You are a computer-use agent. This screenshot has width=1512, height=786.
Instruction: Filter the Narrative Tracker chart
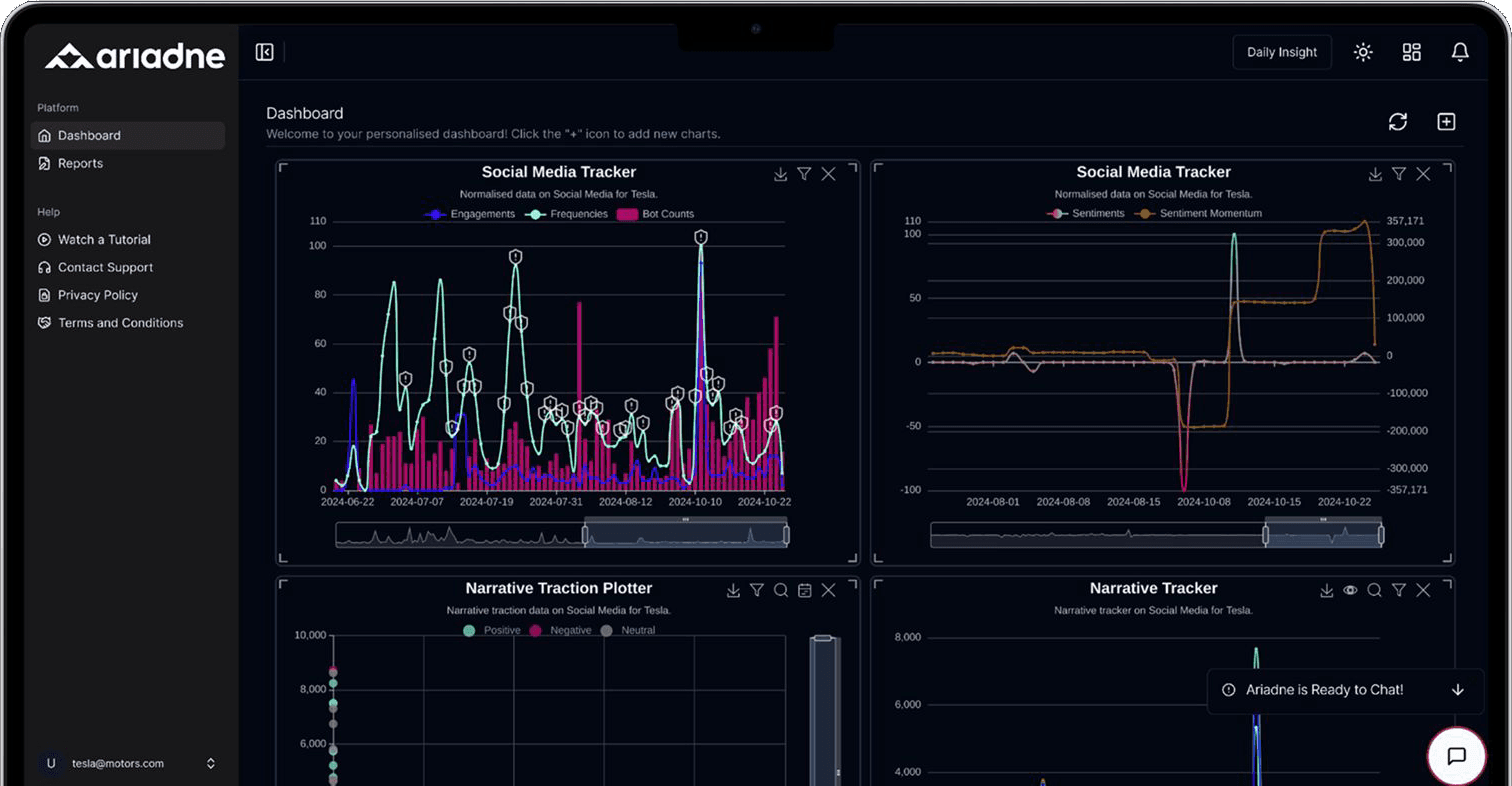1399,591
